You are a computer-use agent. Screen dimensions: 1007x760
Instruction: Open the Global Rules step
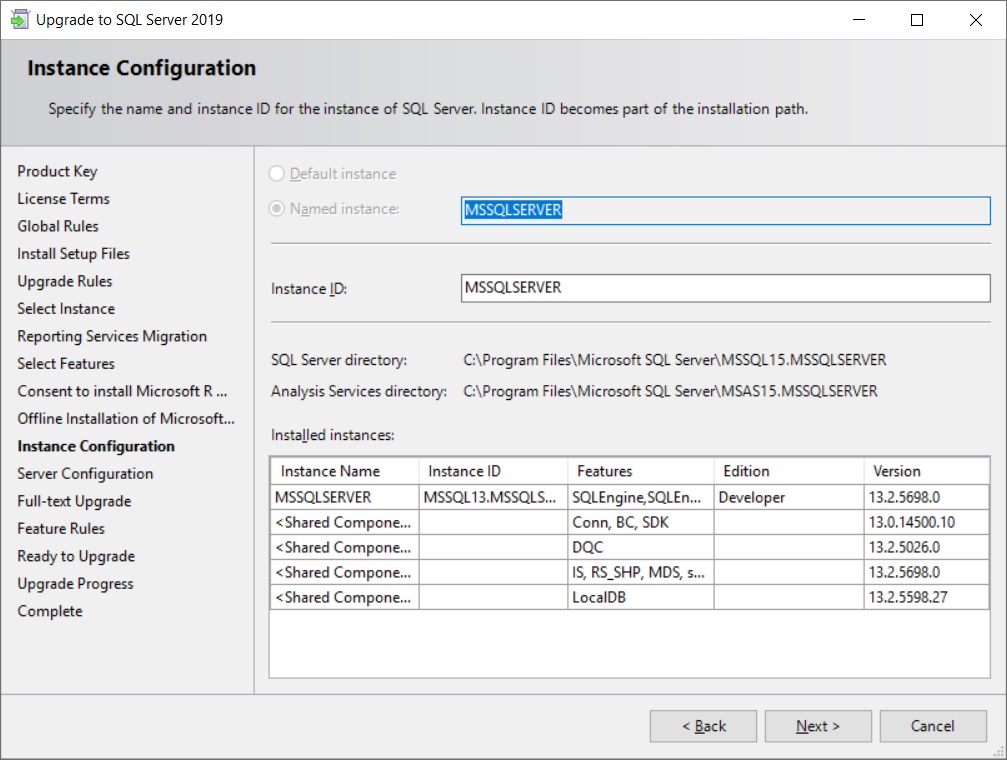(58, 226)
